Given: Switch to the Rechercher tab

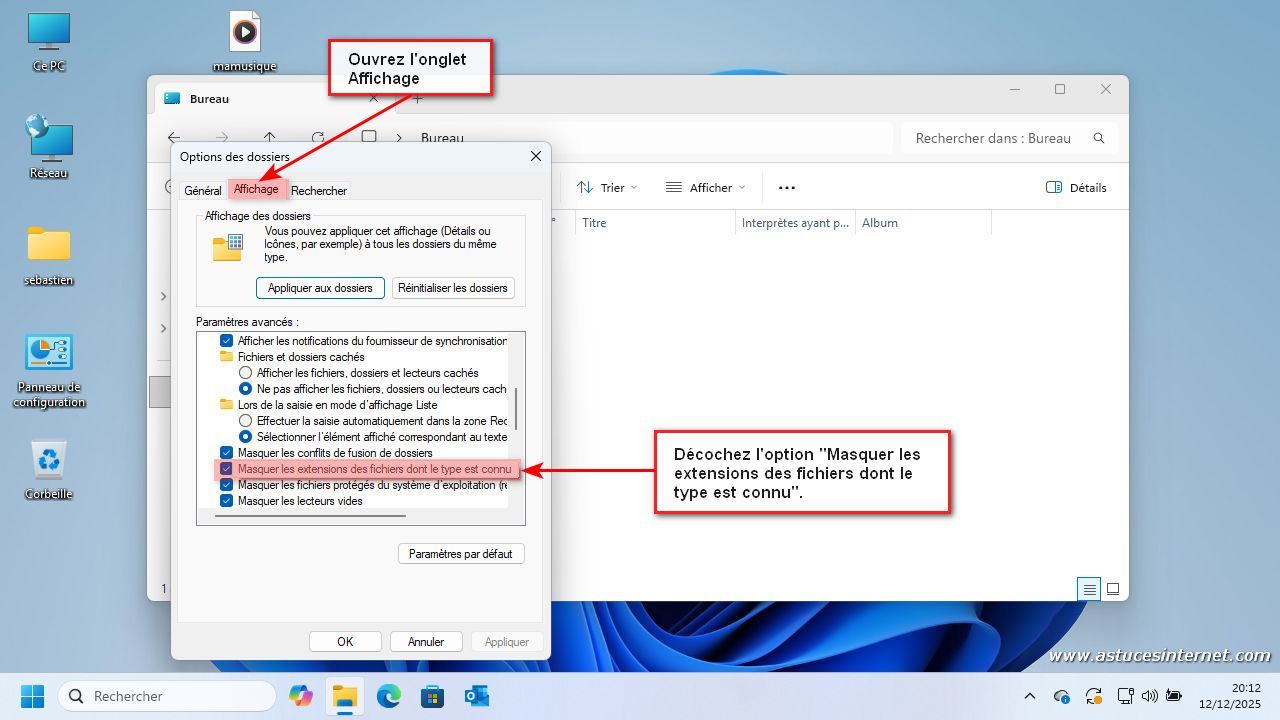Looking at the screenshot, I should pyautogui.click(x=319, y=190).
